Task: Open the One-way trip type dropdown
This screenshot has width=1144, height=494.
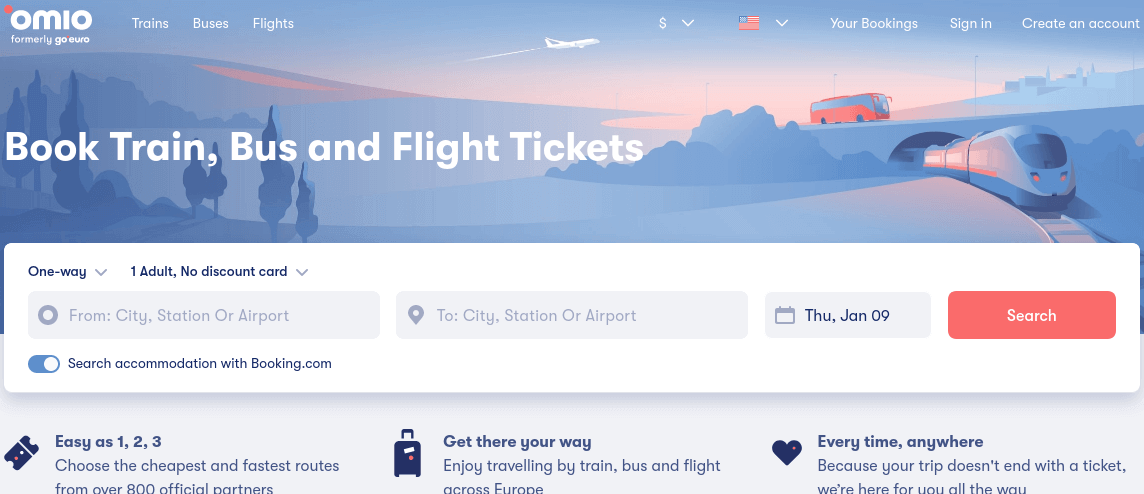Action: coord(67,272)
